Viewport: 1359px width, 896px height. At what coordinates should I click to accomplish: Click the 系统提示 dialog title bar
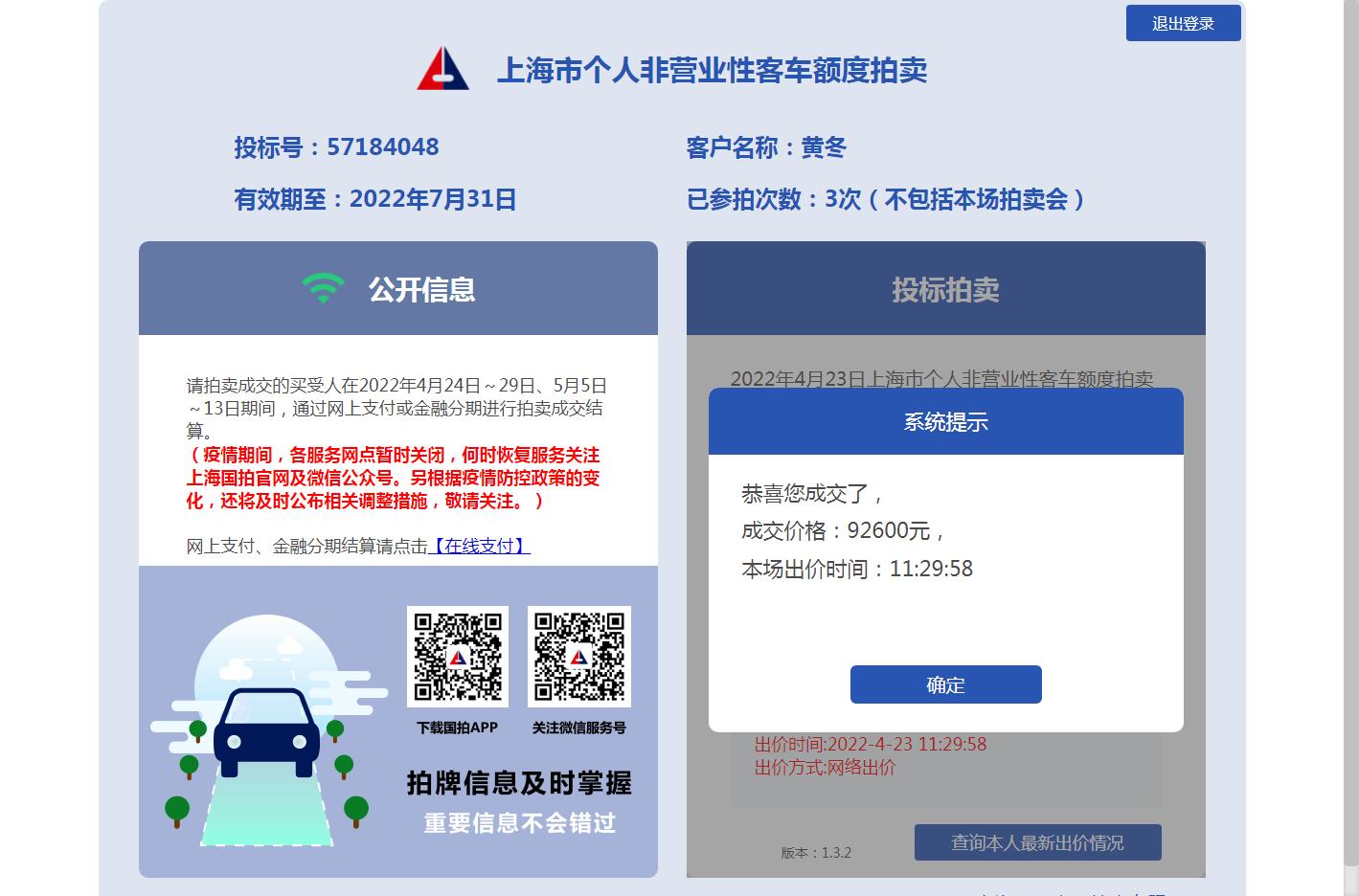coord(945,421)
